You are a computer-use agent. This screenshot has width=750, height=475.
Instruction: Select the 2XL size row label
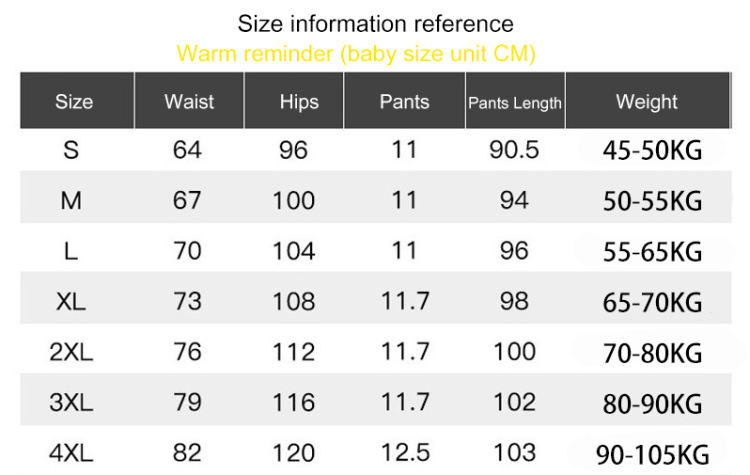coord(71,352)
